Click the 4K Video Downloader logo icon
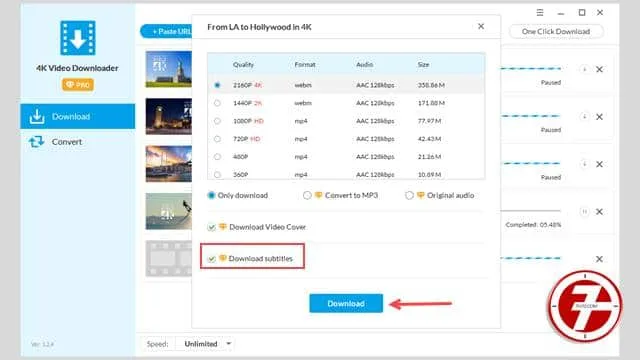Viewport: 640px width, 360px height. (78, 38)
